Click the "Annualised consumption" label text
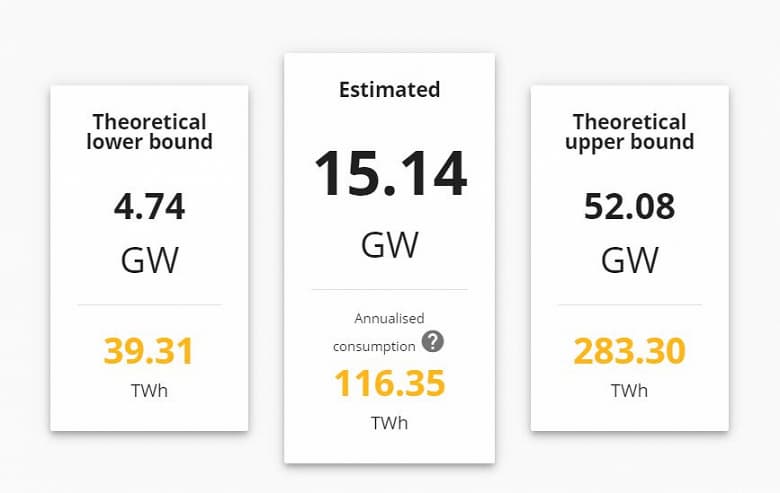780x493 pixels. pyautogui.click(x=376, y=332)
